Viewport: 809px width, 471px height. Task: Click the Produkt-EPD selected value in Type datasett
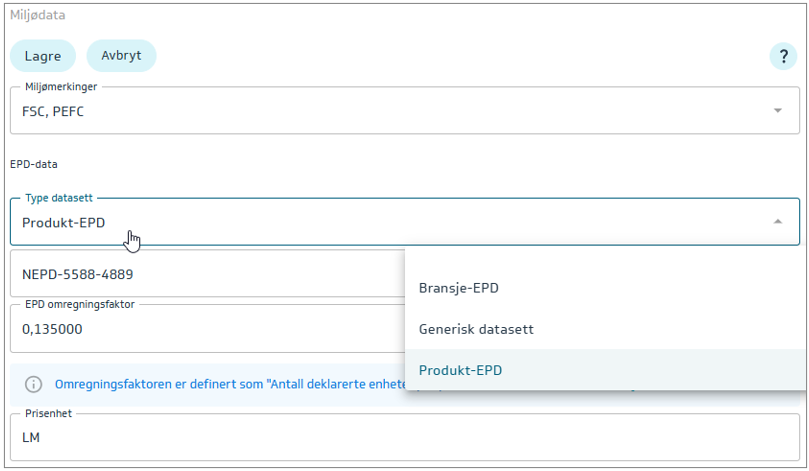click(x=63, y=223)
